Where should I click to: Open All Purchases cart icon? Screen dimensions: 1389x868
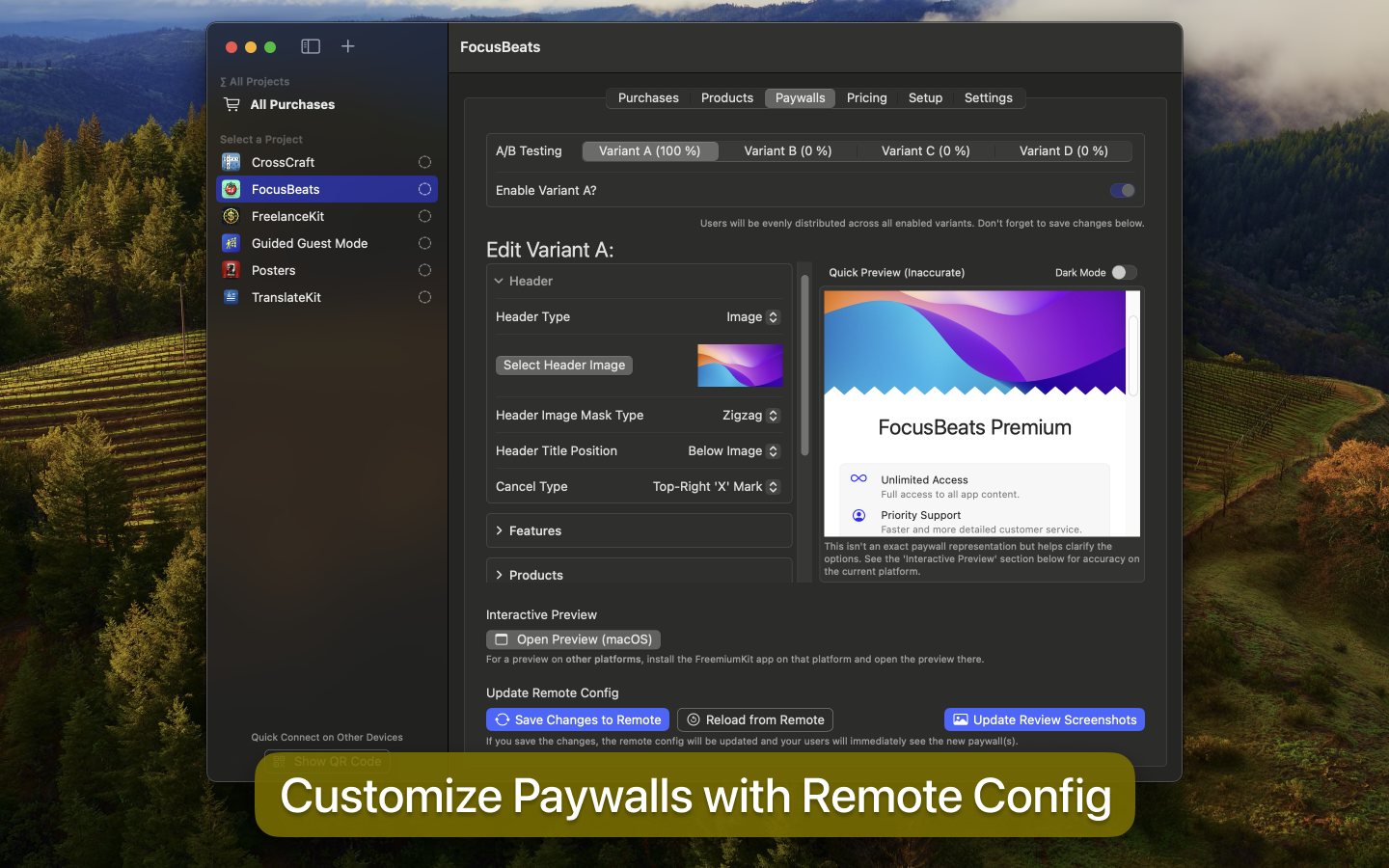point(231,104)
